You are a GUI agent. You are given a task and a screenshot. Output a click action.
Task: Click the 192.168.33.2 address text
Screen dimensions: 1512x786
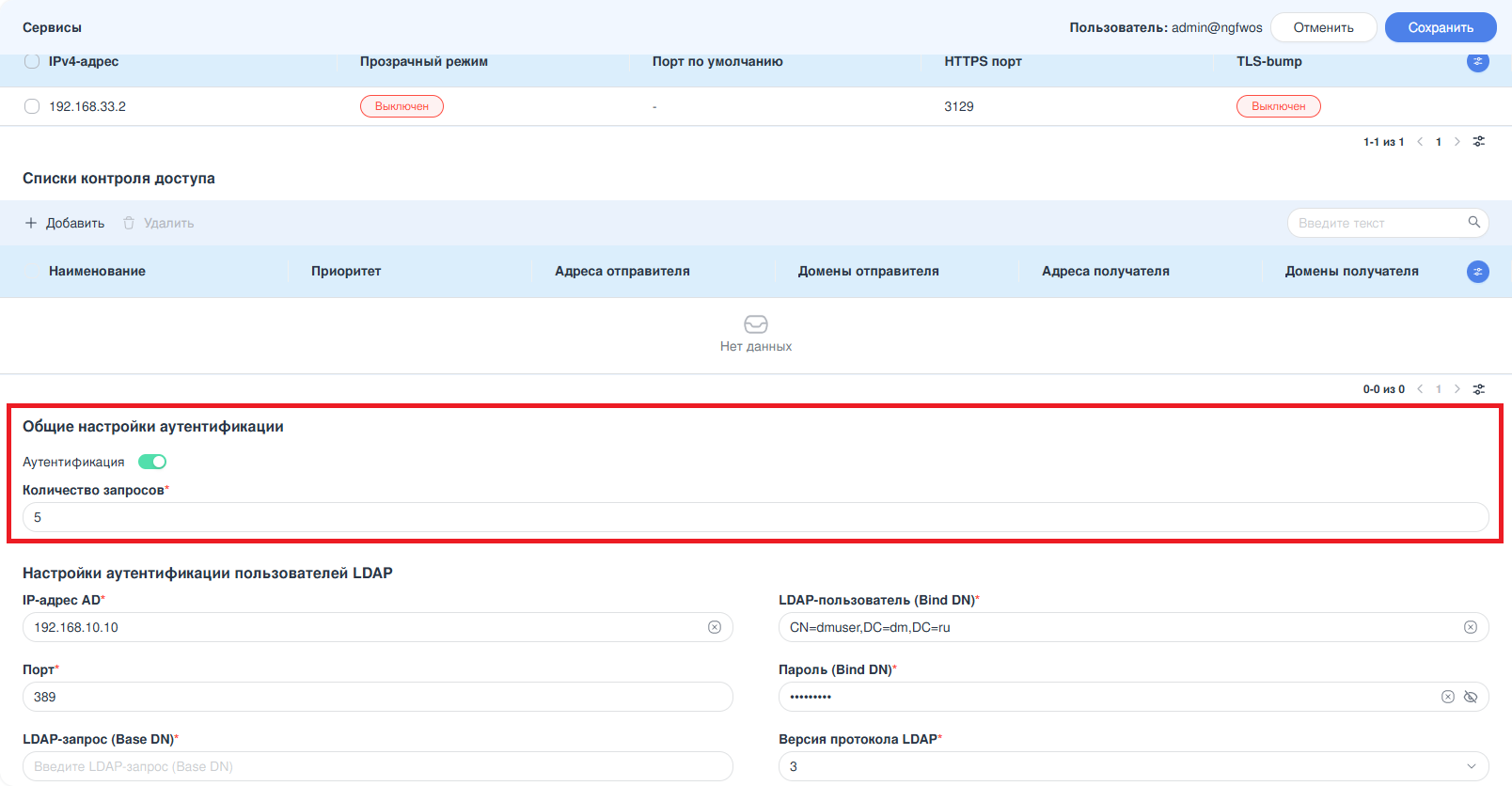(87, 106)
